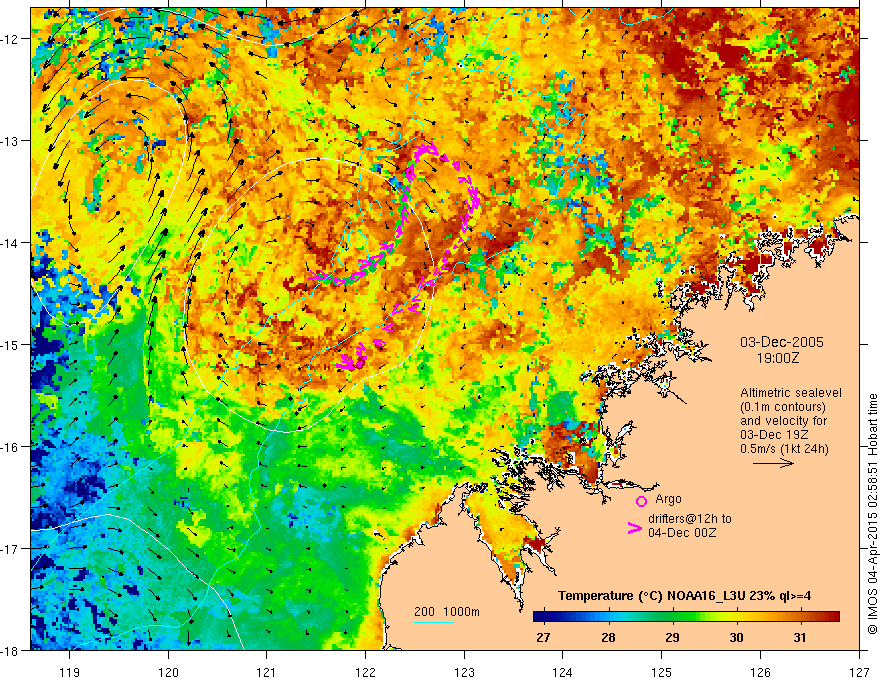This screenshot has width=880, height=680.
Task: Click the longitude axis label '122'
Action: tap(365, 672)
